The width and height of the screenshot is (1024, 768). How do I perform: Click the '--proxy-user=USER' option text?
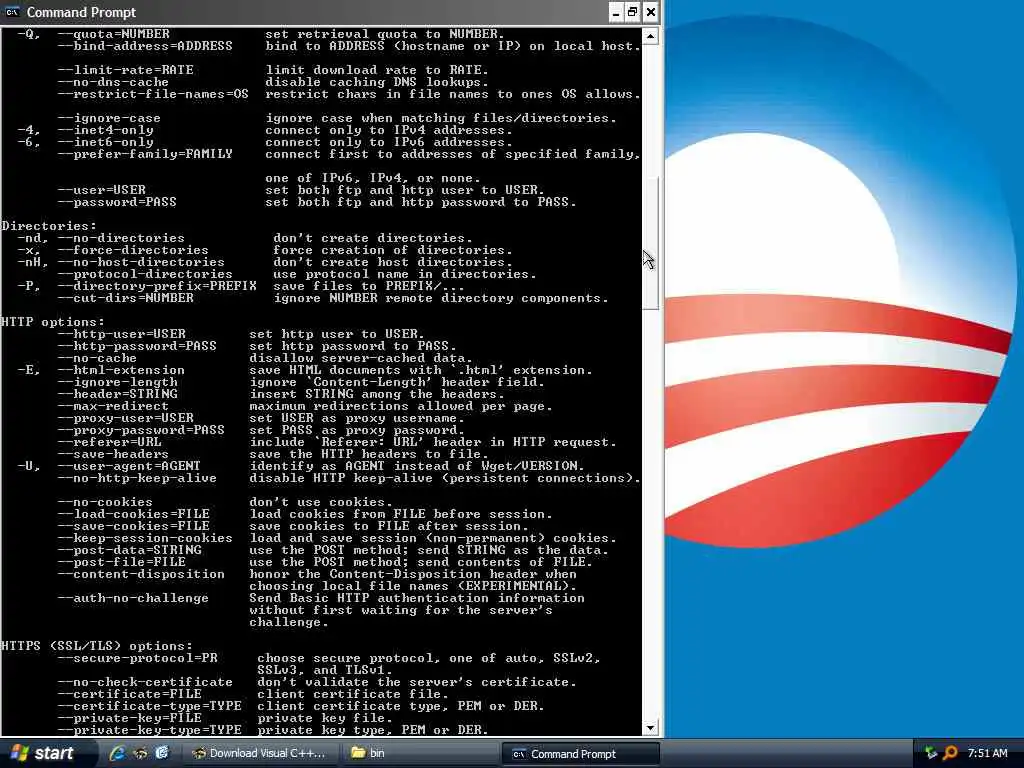click(125, 418)
